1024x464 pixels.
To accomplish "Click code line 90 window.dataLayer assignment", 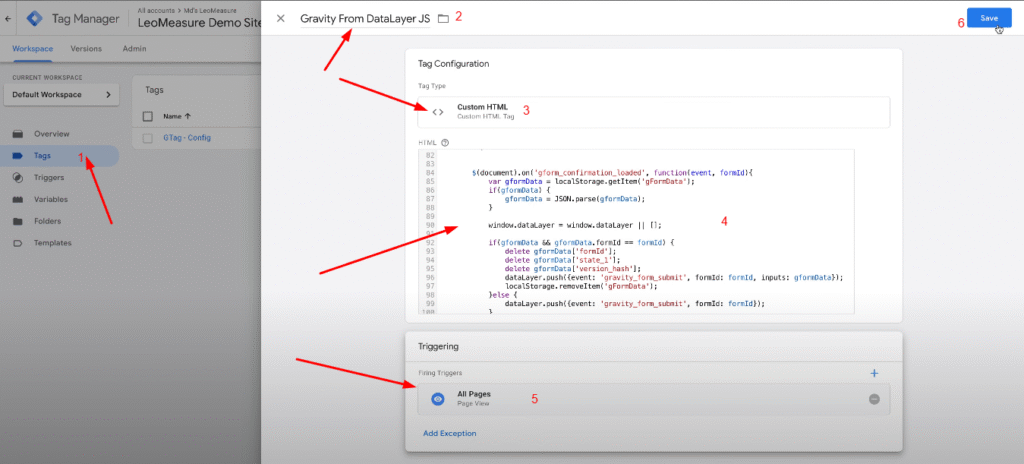I will coord(575,225).
